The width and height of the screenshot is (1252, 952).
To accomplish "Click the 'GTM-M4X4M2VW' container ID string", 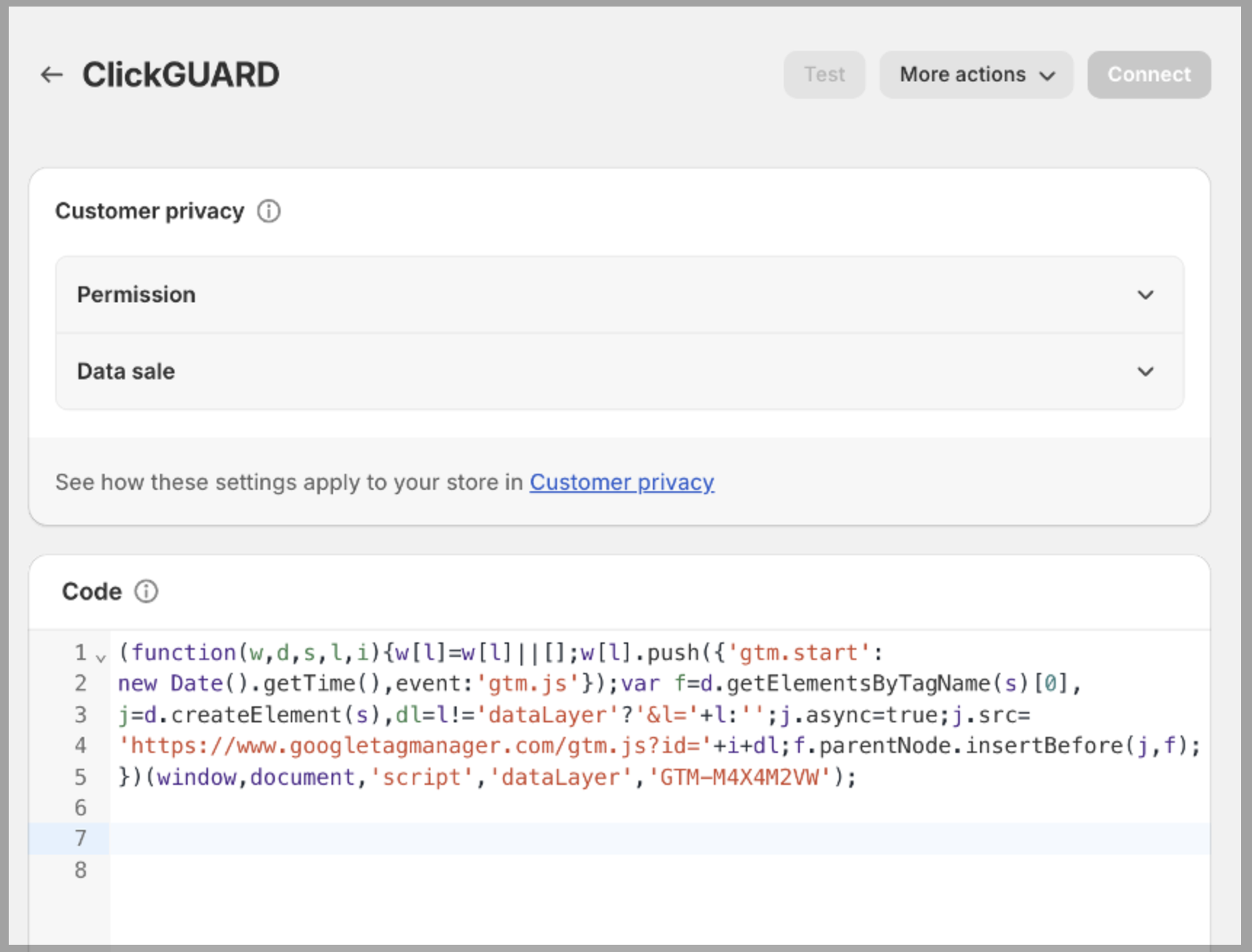I will [x=740, y=778].
